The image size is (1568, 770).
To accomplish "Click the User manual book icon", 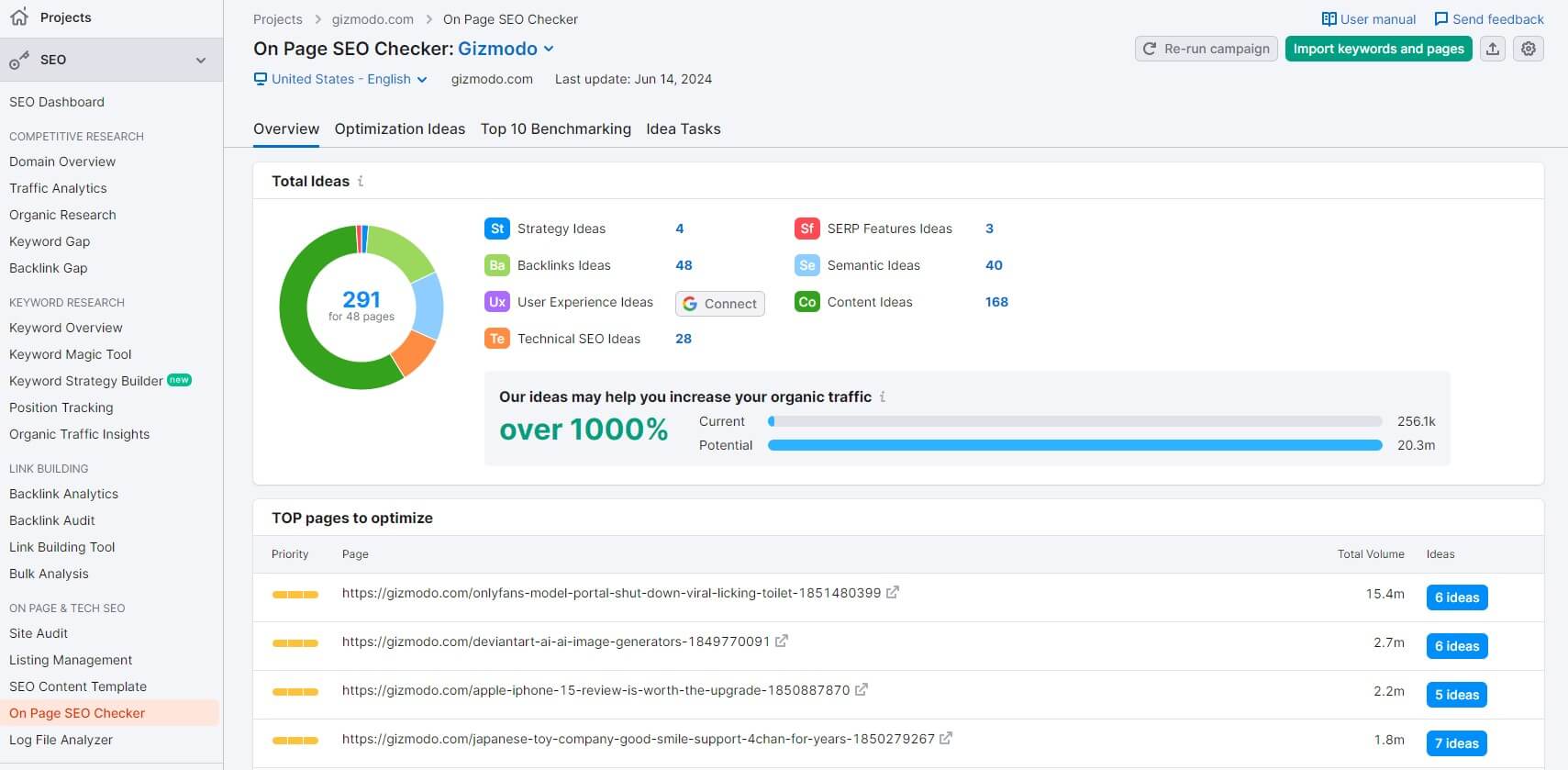I will [x=1329, y=19].
